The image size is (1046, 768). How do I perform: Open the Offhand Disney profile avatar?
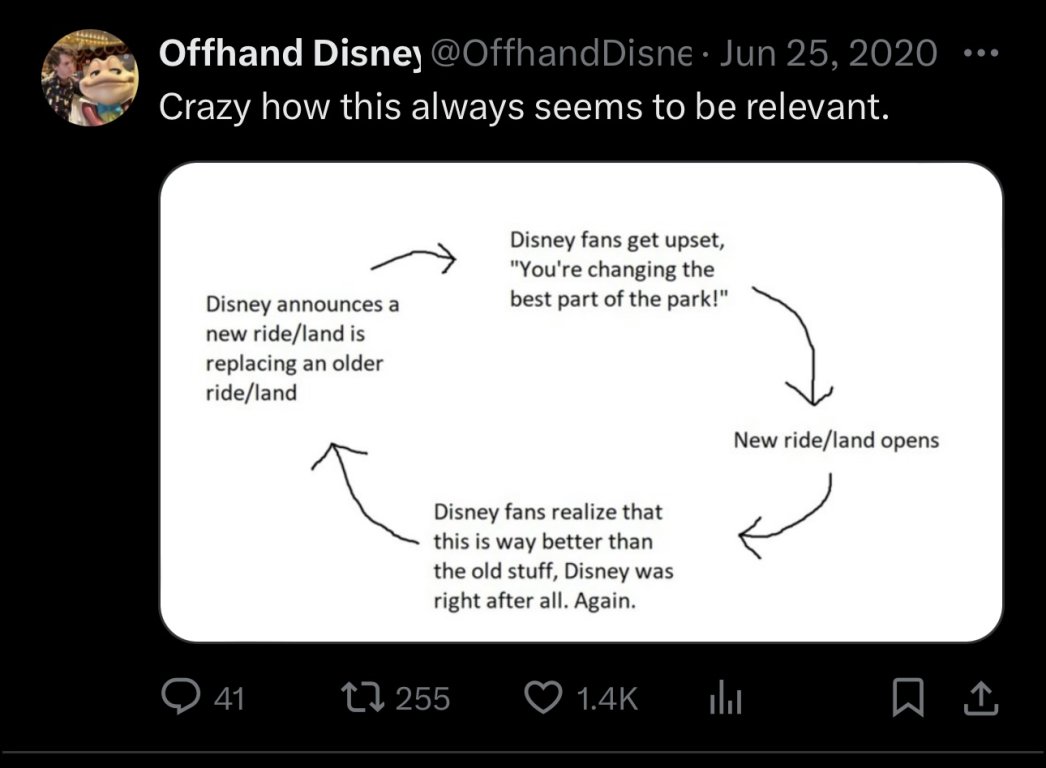pyautogui.click(x=89, y=78)
